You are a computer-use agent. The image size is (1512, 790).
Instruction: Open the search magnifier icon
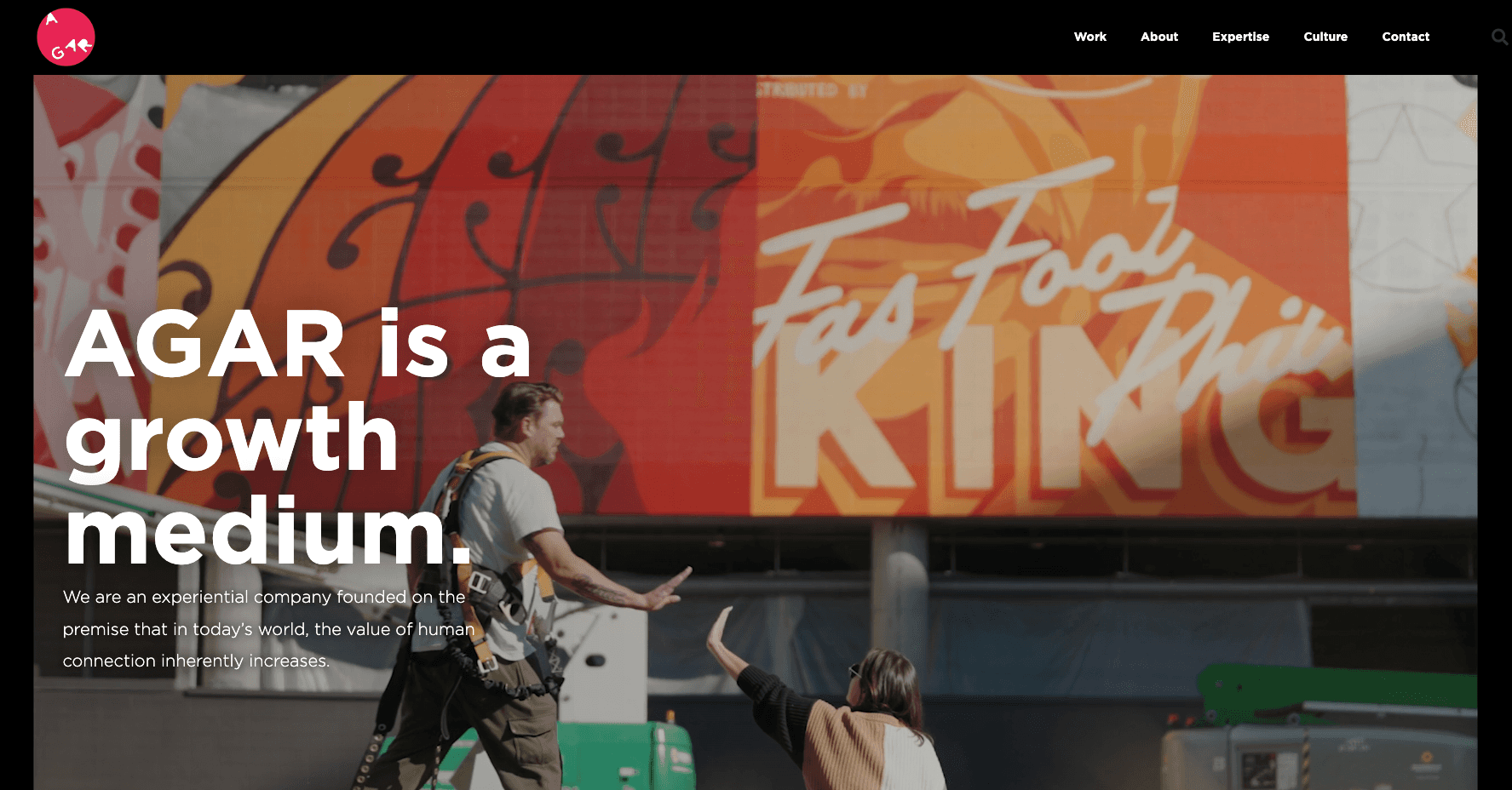click(x=1500, y=37)
